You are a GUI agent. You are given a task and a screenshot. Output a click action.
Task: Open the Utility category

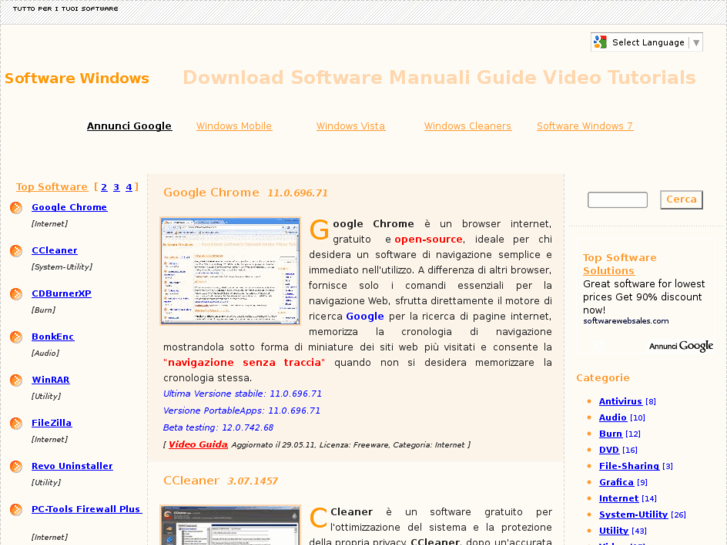coord(613,531)
